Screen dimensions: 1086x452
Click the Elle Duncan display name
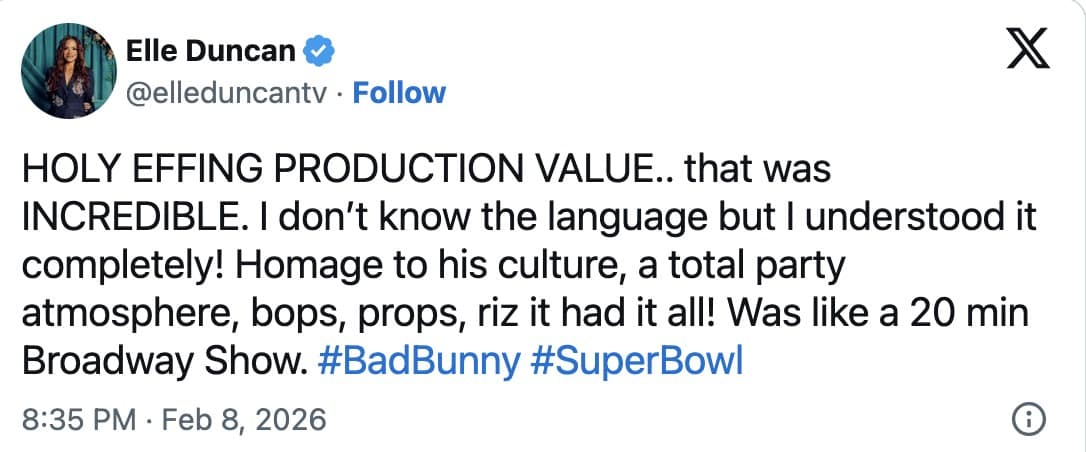[x=211, y=49]
